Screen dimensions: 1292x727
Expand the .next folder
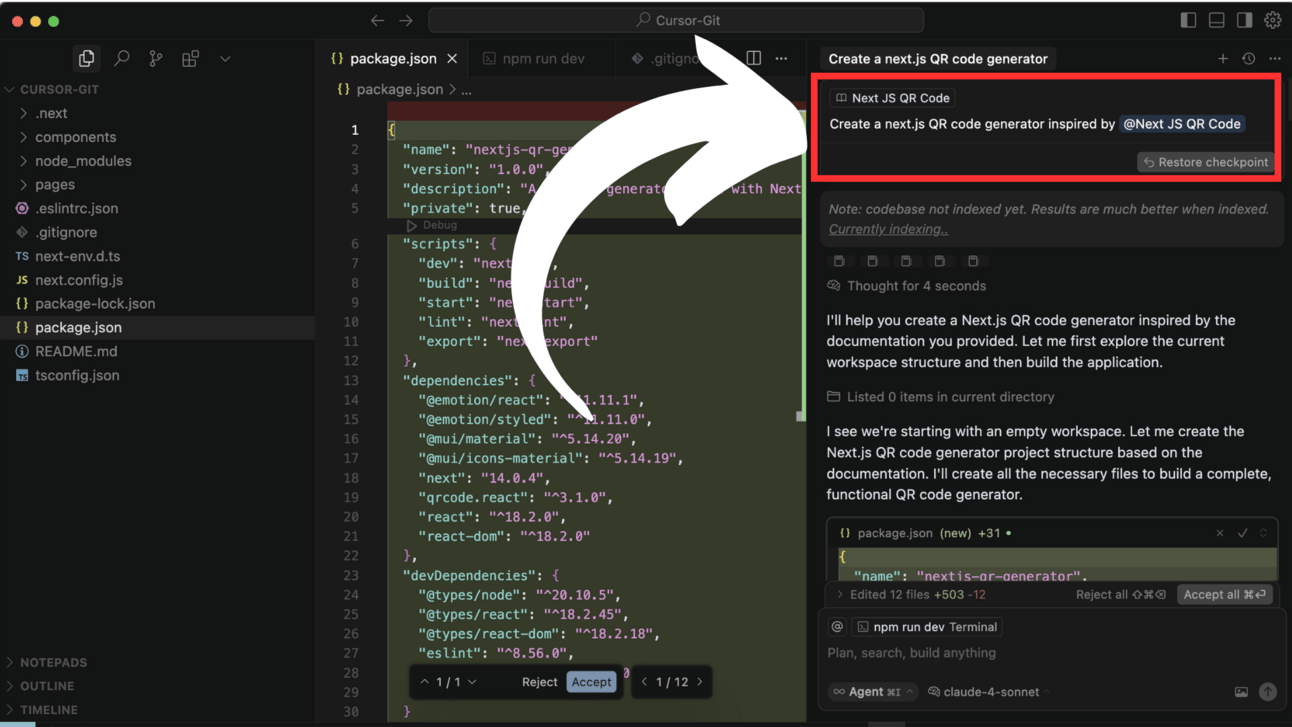[x=23, y=113]
